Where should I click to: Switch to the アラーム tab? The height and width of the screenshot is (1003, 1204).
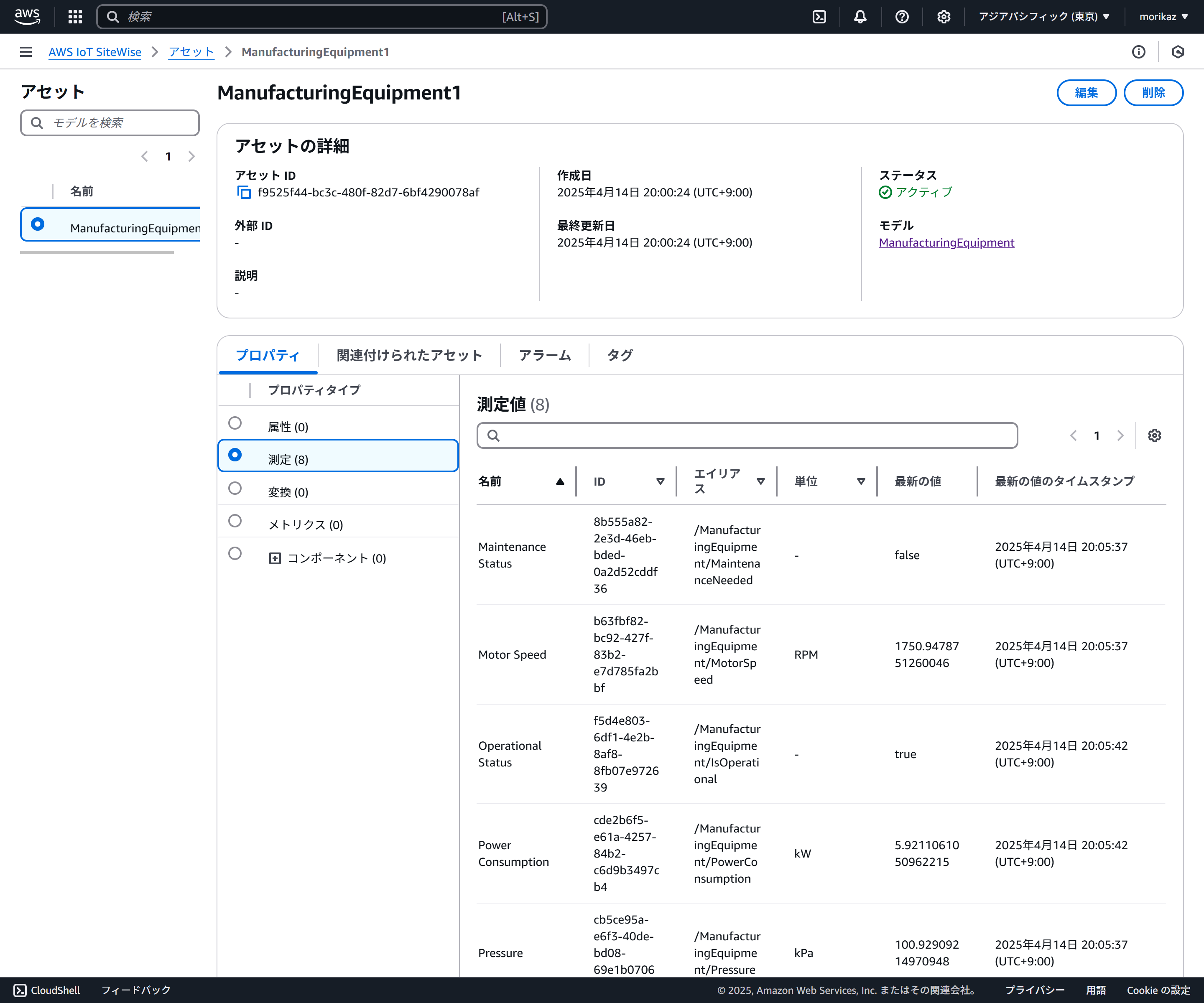coord(545,355)
